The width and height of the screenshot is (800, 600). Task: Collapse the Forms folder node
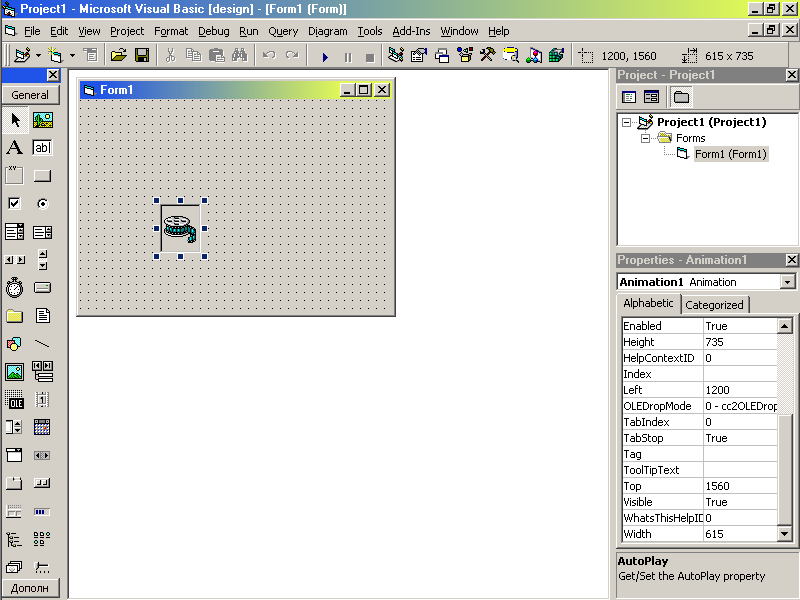[x=645, y=138]
